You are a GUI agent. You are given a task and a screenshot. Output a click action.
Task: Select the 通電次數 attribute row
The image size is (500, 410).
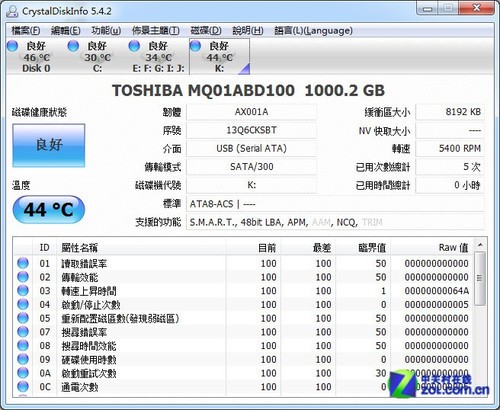244,387
